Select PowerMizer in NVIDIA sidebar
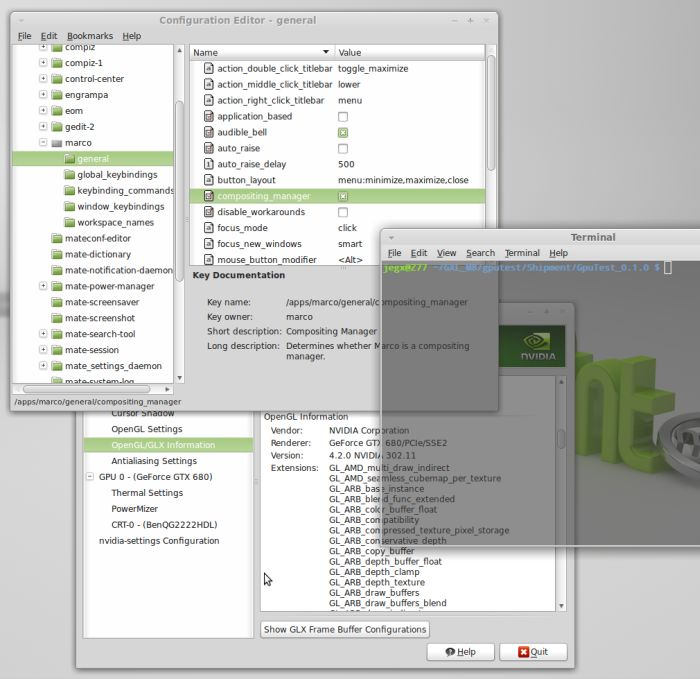 click(134, 509)
